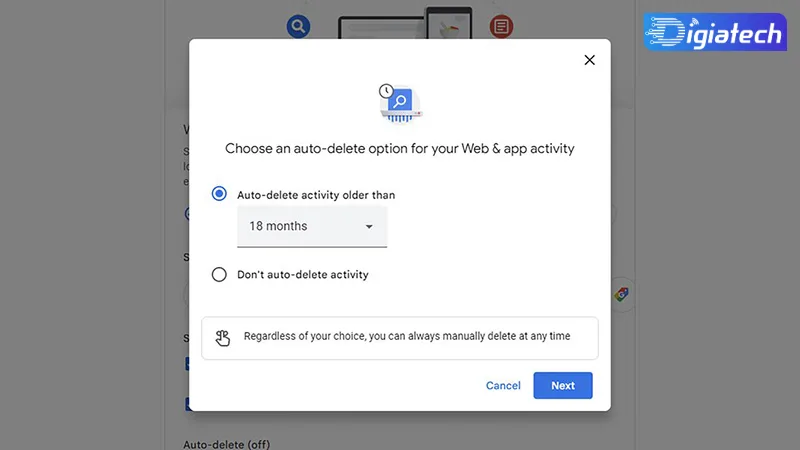Click the hand pointer info icon
The height and width of the screenshot is (450, 800).
coord(222,338)
